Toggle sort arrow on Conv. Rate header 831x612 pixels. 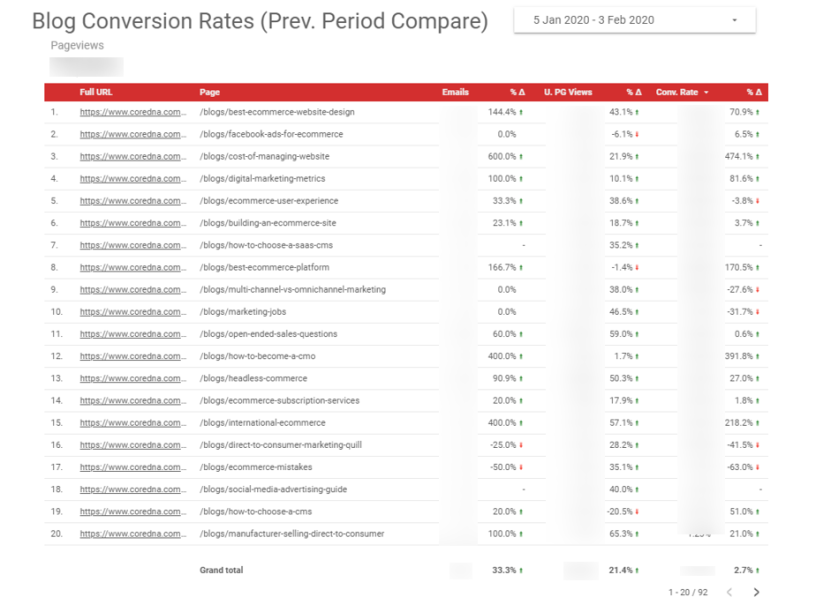point(706,92)
